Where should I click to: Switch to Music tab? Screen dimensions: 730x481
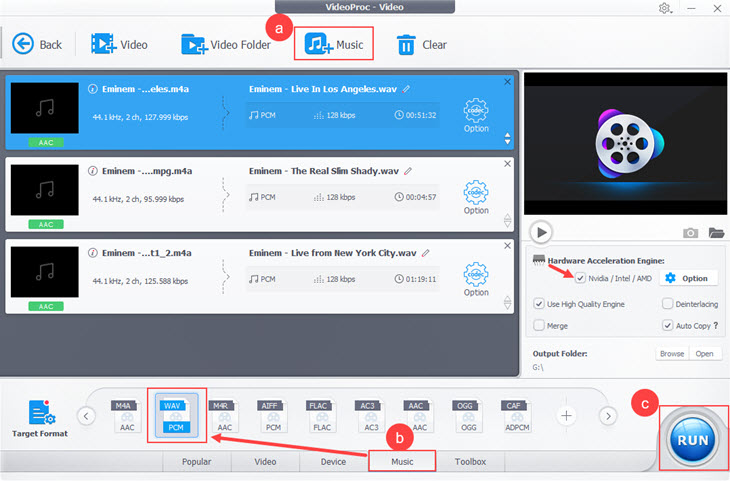pyautogui.click(x=402, y=461)
